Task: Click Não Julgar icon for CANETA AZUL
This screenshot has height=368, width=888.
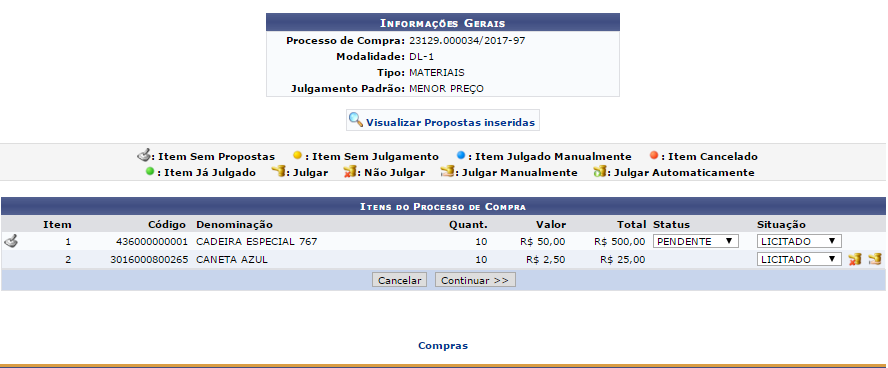Action: click(855, 259)
